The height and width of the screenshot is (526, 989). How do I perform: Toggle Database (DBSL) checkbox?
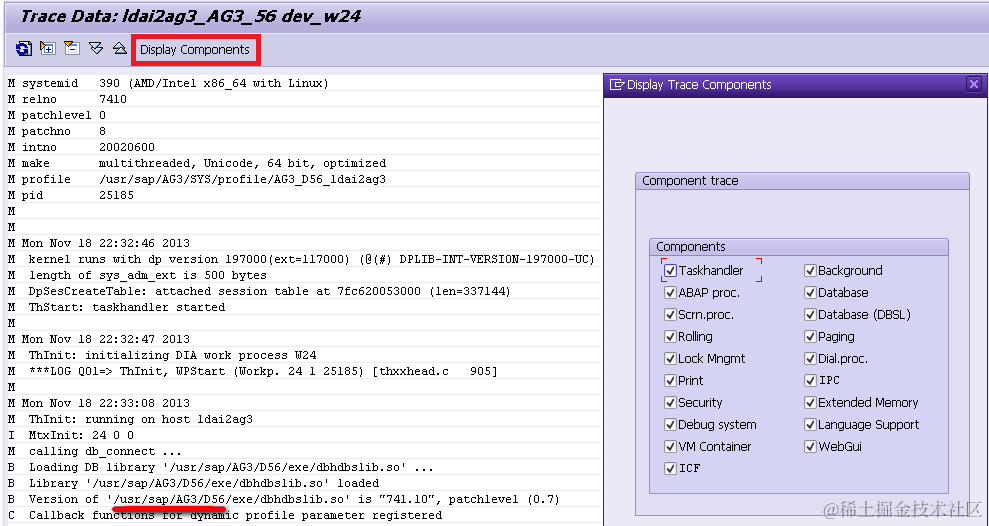point(811,315)
